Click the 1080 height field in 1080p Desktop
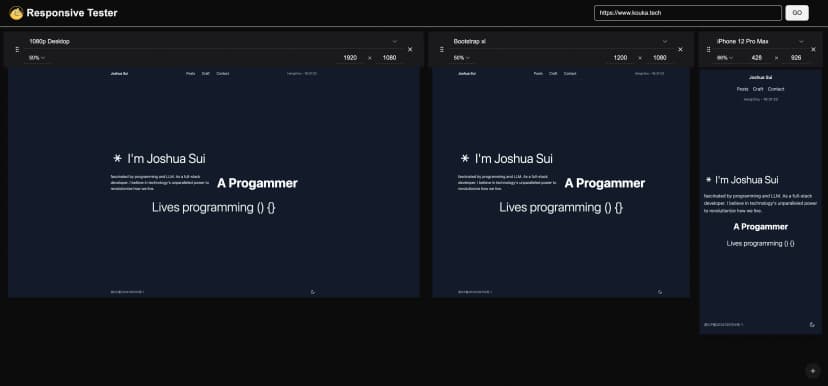The width and height of the screenshot is (828, 386). [x=389, y=58]
